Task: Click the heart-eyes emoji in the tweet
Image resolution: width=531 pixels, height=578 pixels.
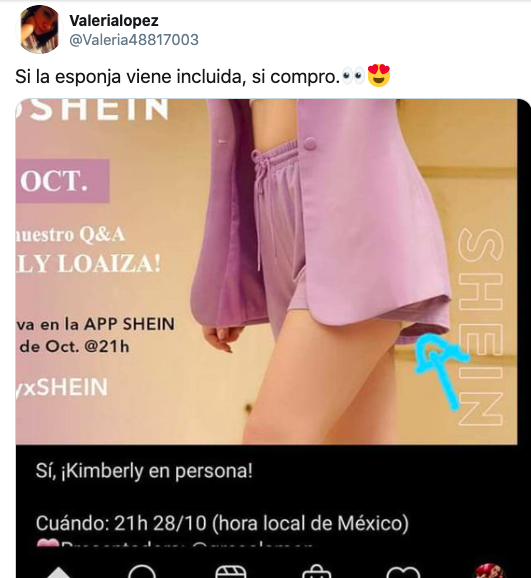Action: coord(379,76)
